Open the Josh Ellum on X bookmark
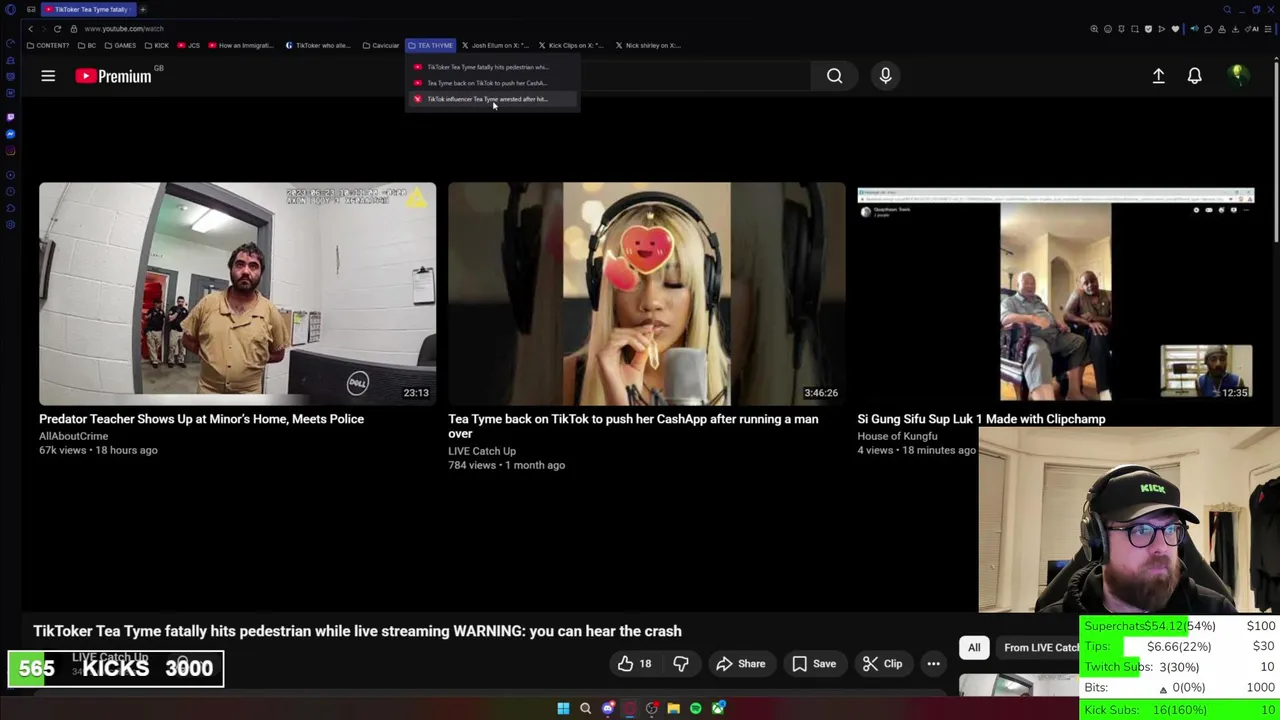The height and width of the screenshot is (720, 1280). [x=495, y=45]
